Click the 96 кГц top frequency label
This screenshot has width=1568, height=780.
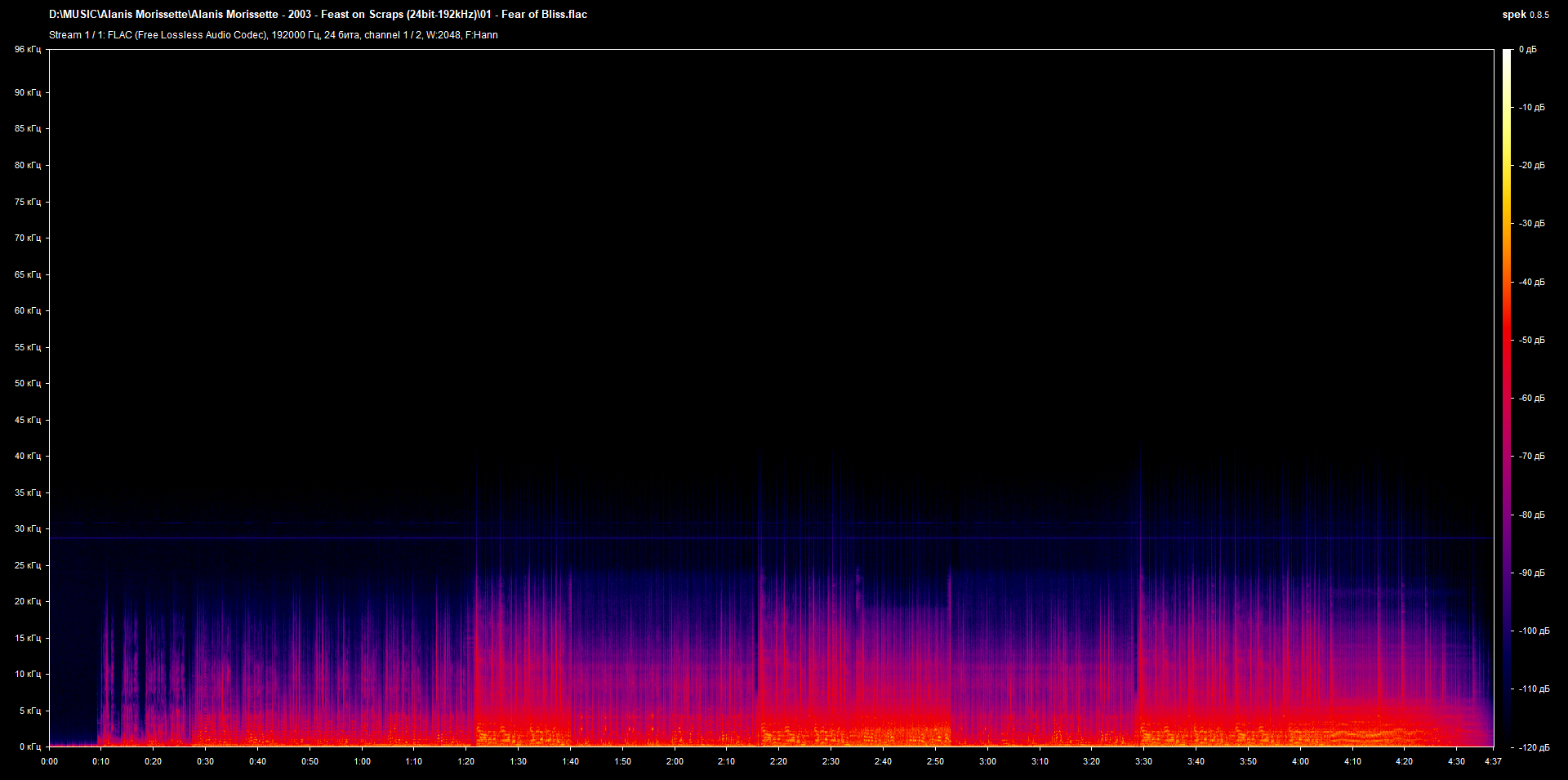27,50
